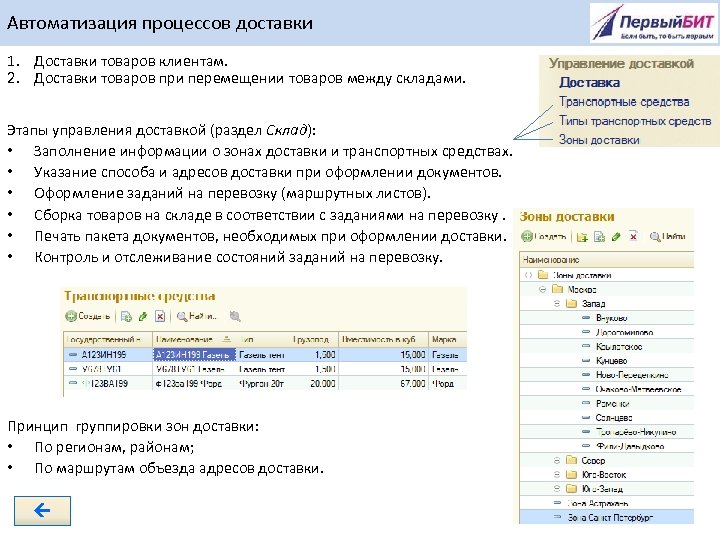Screen dimensions: 720x540
Task: Click cancel-search icon in Транспортные средства toolbar
Action: click(235, 316)
